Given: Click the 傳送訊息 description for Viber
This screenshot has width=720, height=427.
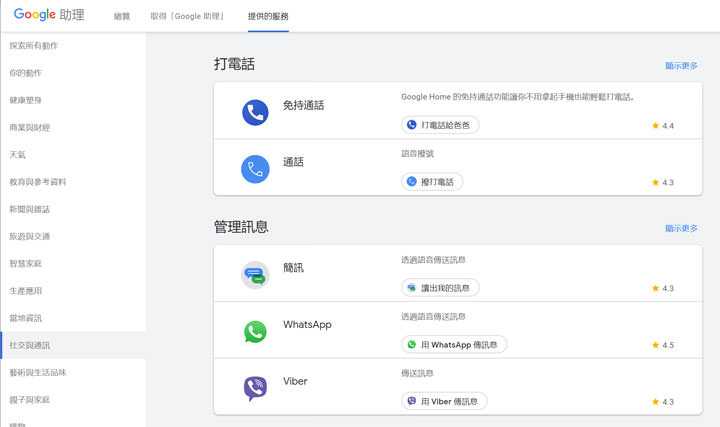Looking at the screenshot, I should [417, 373].
